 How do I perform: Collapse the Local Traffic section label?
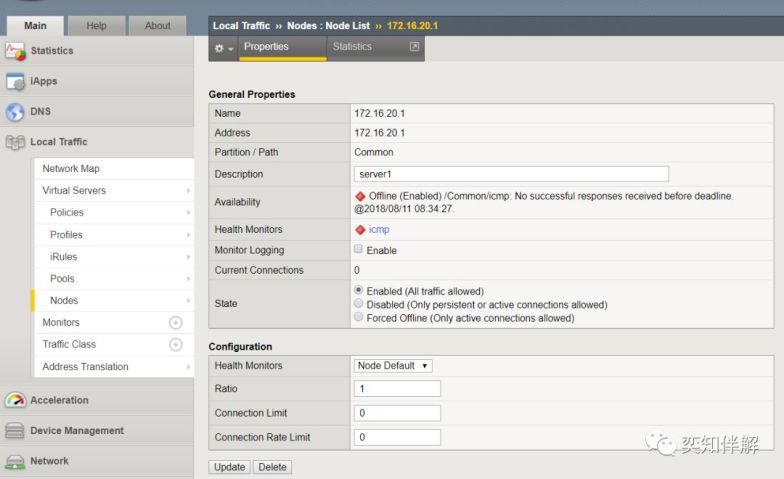[58, 142]
